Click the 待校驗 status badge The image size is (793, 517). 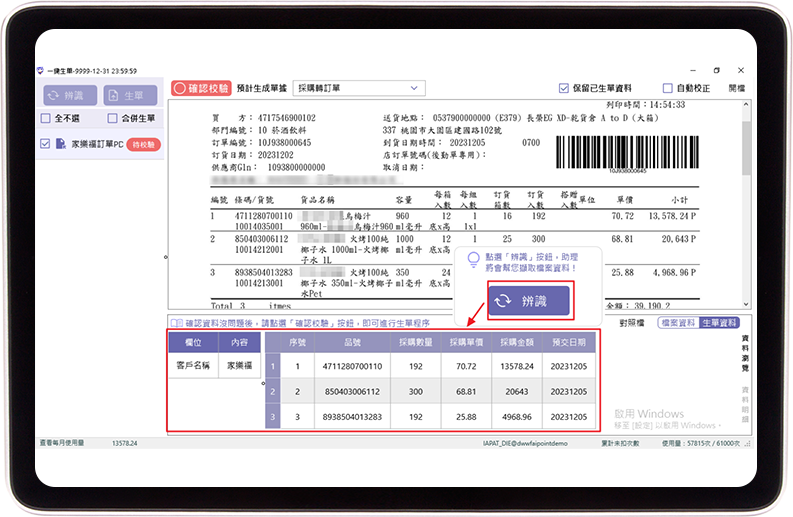[x=144, y=145]
